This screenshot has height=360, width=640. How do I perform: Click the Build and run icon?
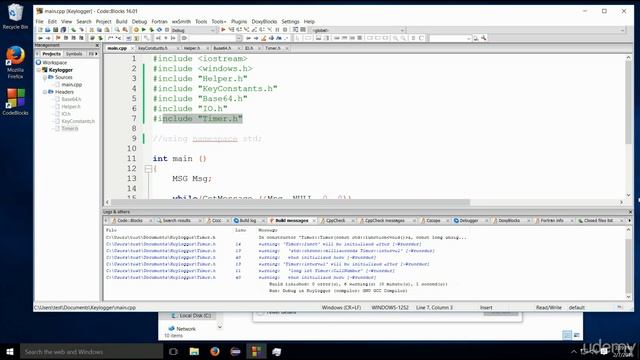[151, 30]
